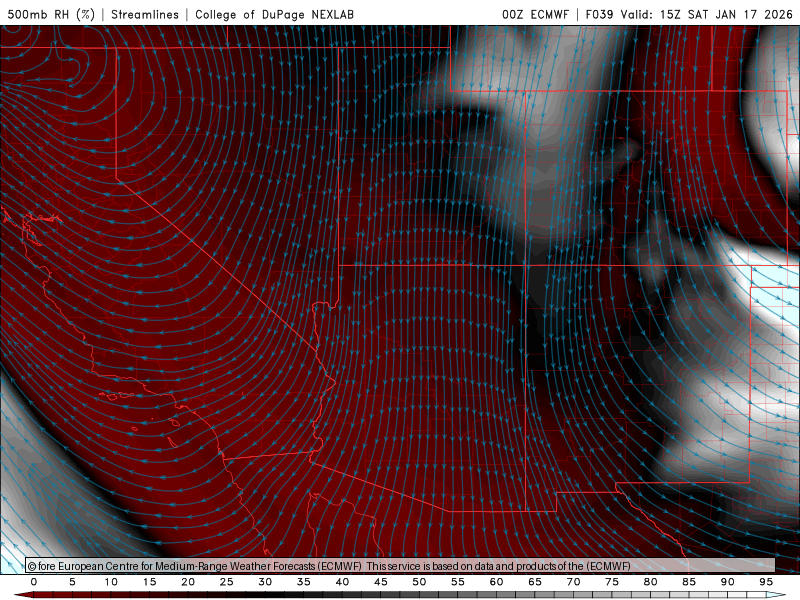This screenshot has height=600, width=800.
Task: Click the "40" label on the color scale
Action: [x=342, y=582]
